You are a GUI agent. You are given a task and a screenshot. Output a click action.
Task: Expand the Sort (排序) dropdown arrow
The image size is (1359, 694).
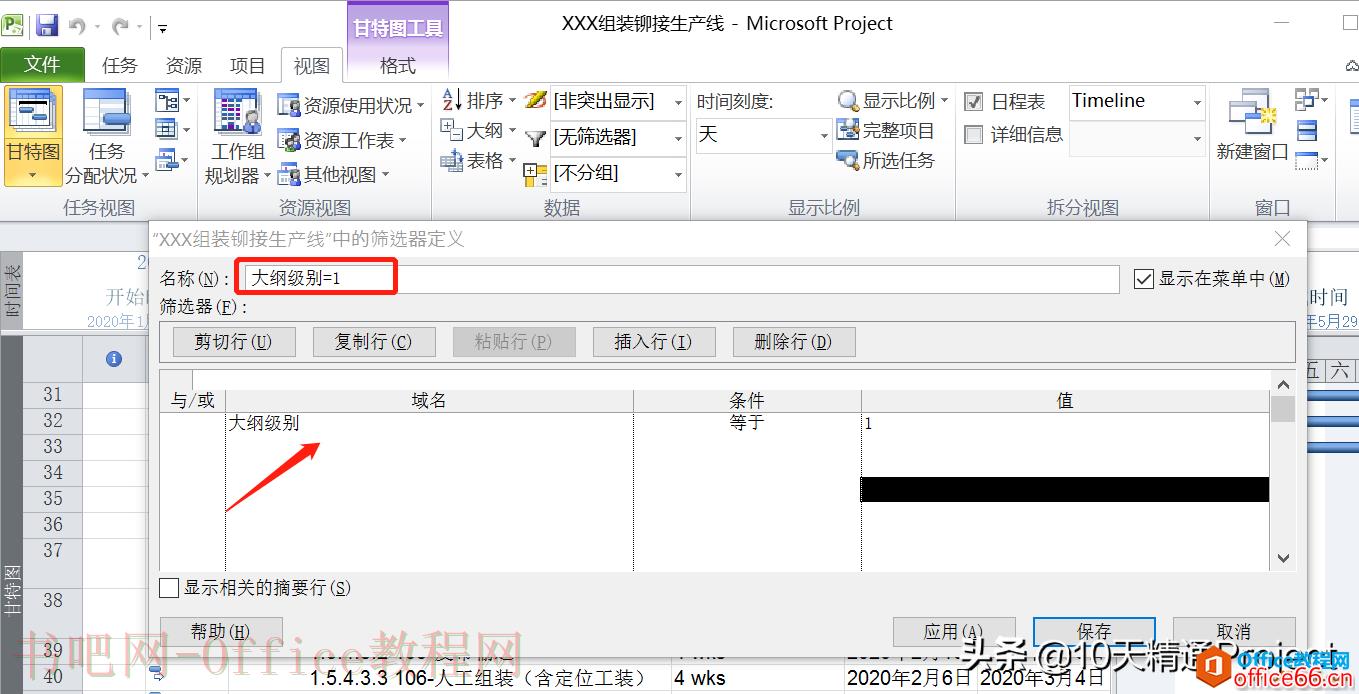[x=512, y=101]
